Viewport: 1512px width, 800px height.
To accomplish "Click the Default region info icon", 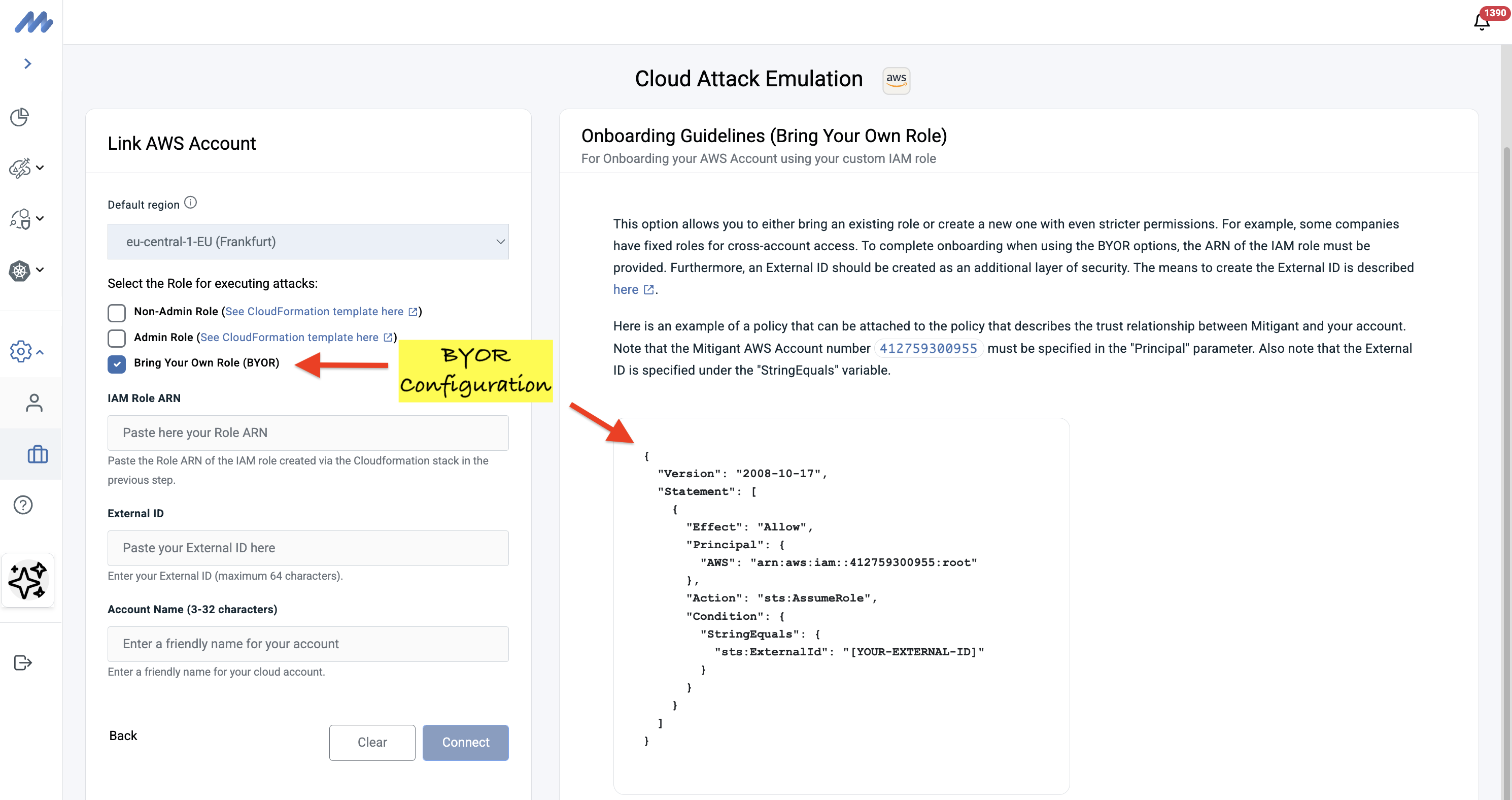I will 191,203.
